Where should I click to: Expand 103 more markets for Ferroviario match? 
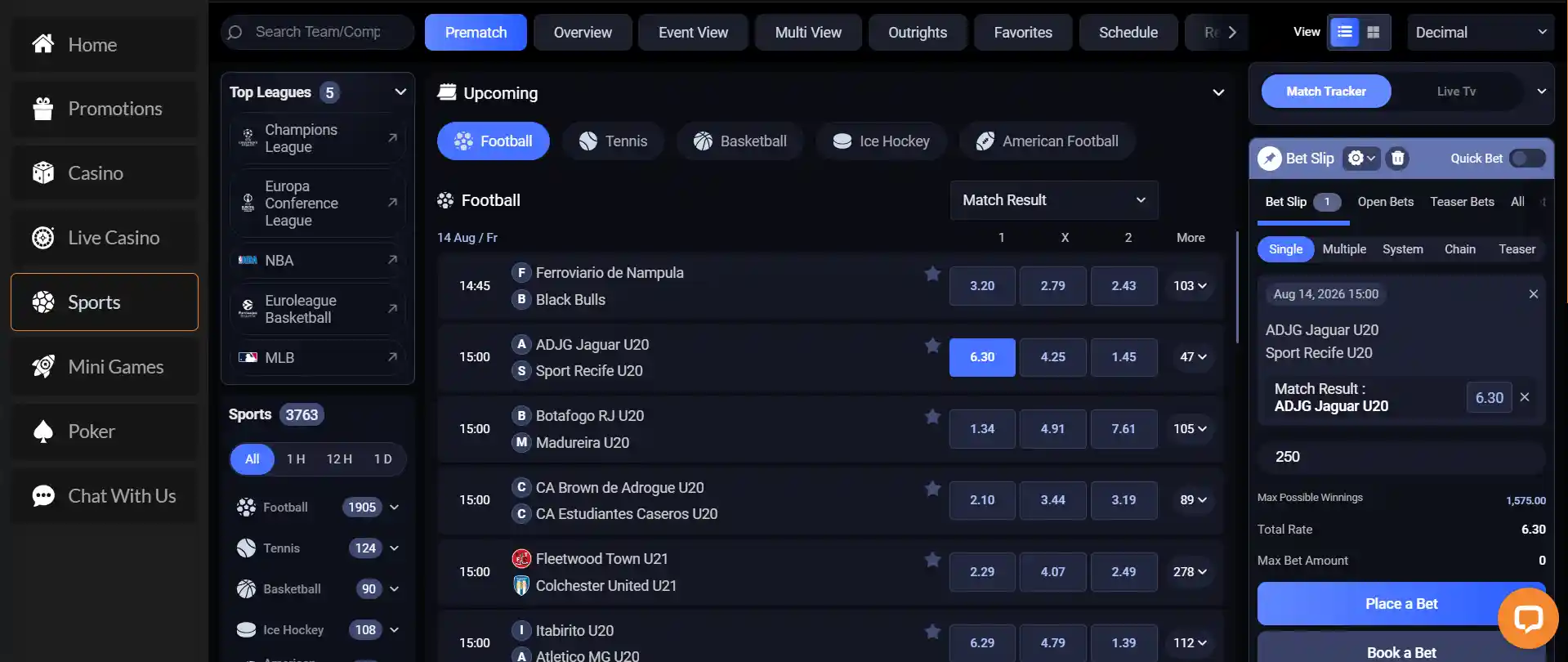[1190, 286]
